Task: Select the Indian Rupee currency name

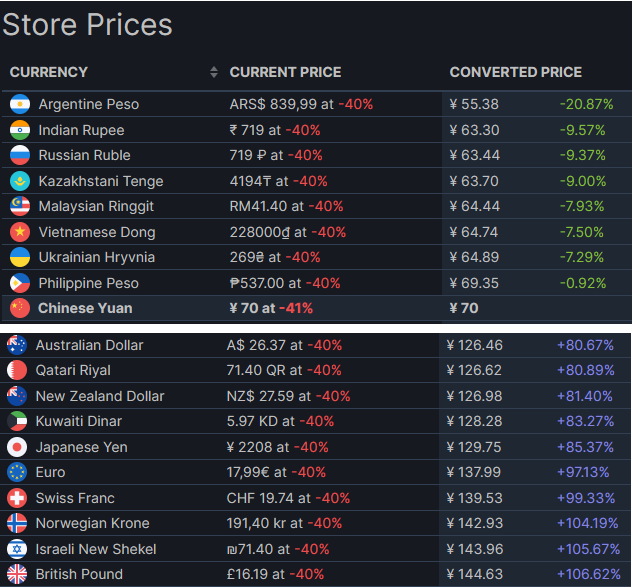Action: pos(81,130)
